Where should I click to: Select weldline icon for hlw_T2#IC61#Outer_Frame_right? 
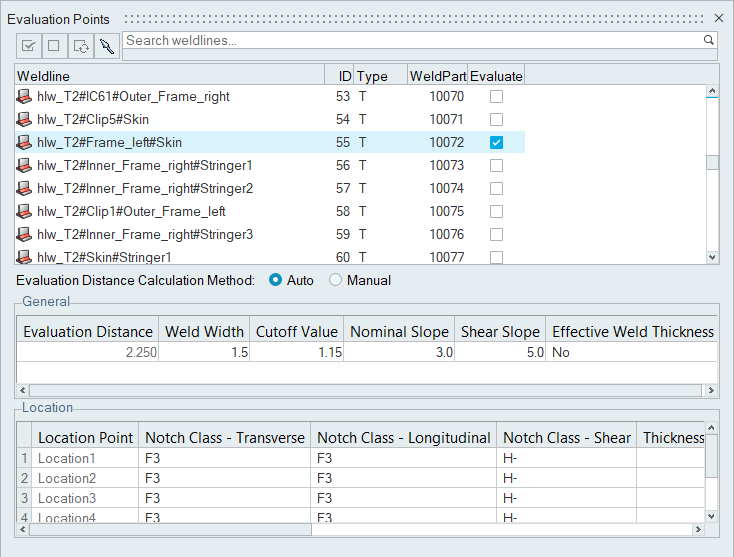[x=25, y=97]
